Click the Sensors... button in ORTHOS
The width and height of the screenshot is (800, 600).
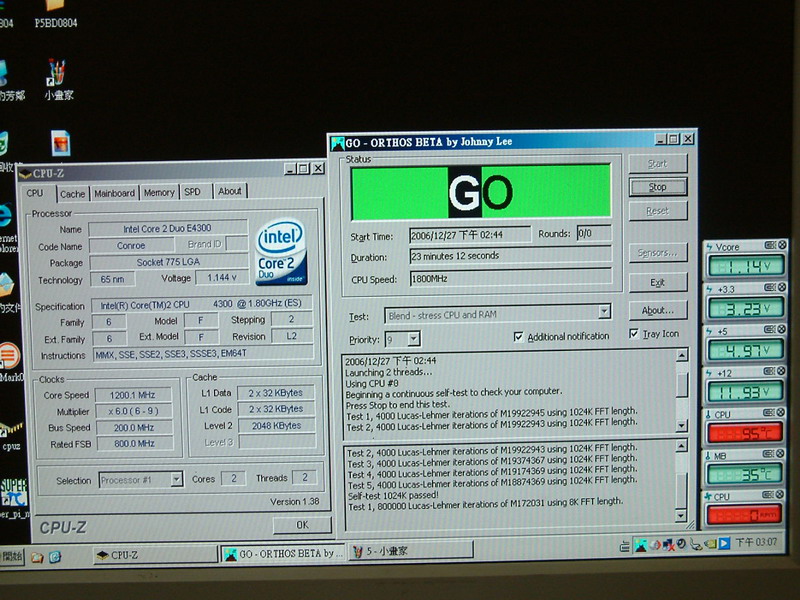point(658,253)
